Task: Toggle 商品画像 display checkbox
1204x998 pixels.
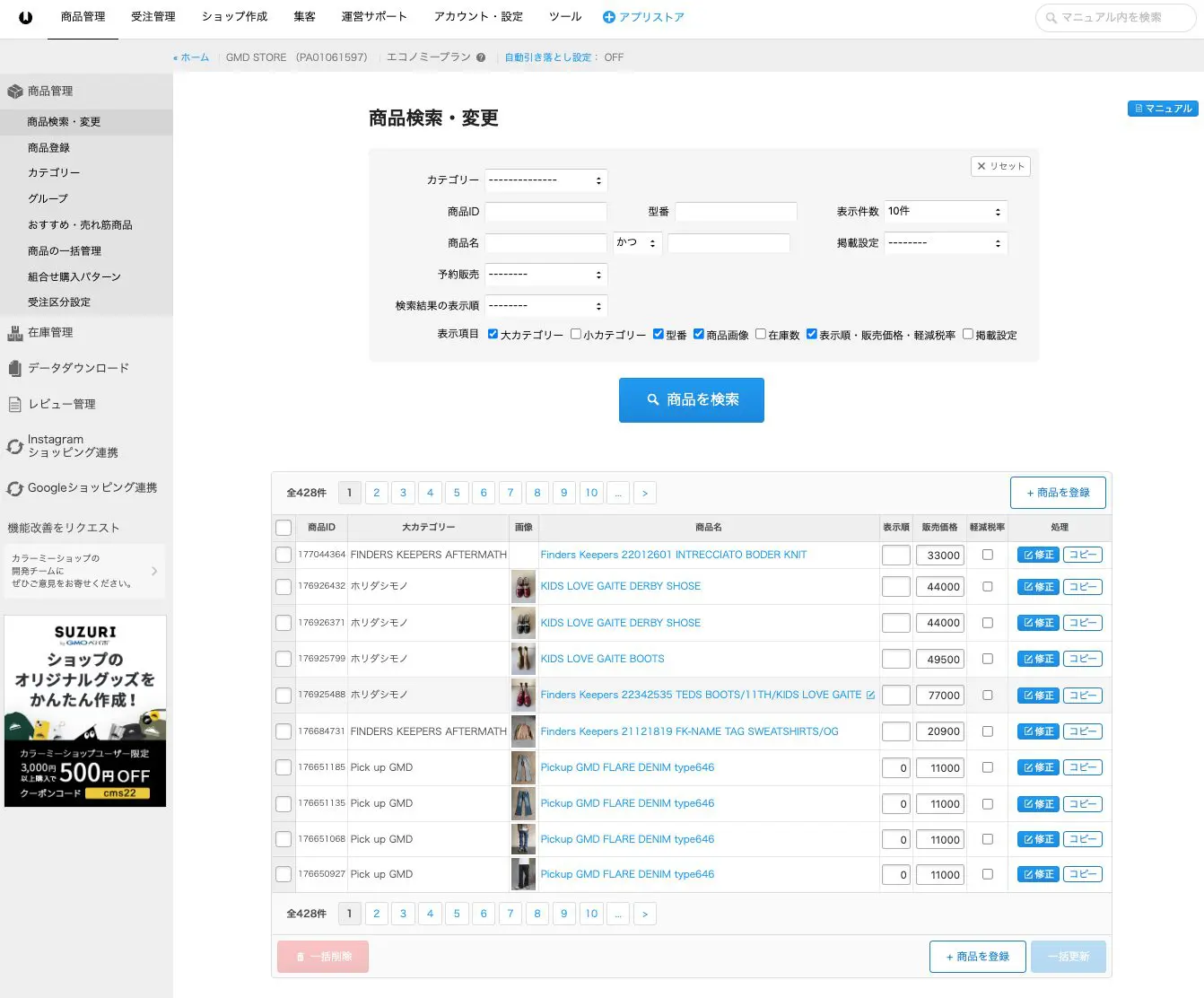Action: 699,334
